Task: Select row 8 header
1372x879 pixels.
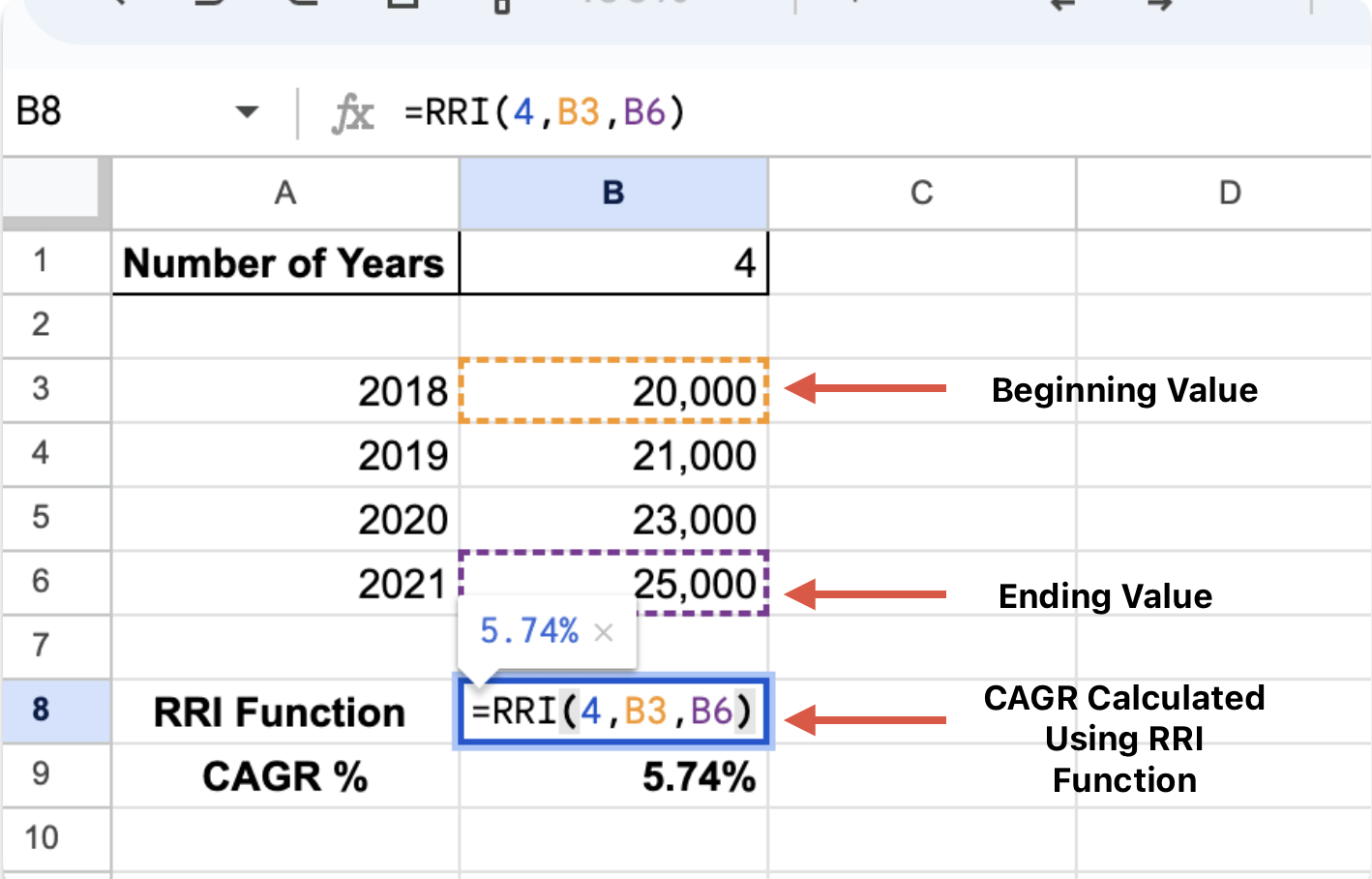Action: 41,710
